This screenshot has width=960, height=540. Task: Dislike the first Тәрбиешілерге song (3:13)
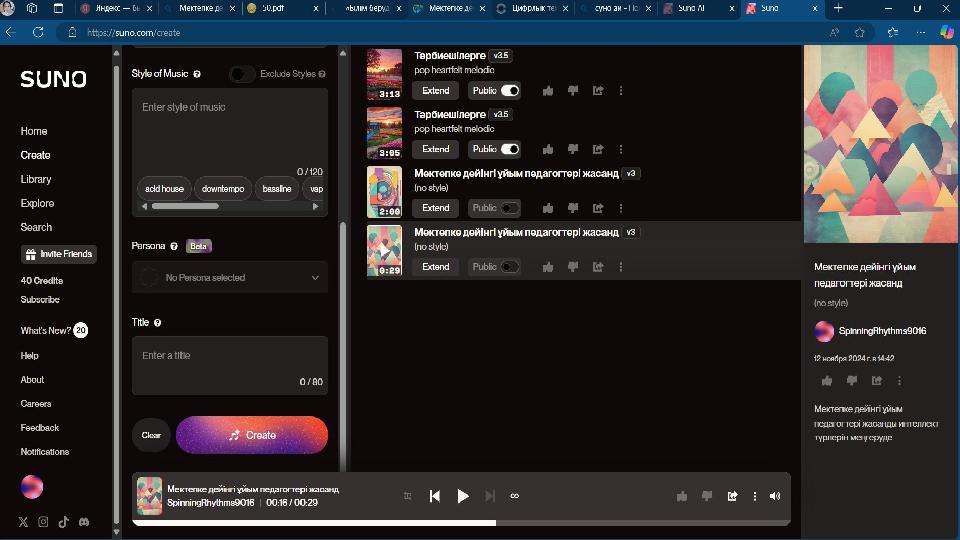(x=572, y=91)
